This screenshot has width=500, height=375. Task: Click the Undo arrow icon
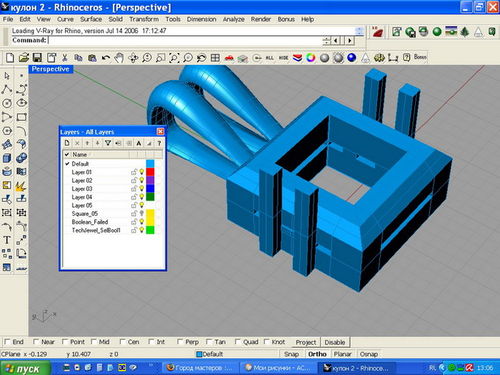click(106, 58)
